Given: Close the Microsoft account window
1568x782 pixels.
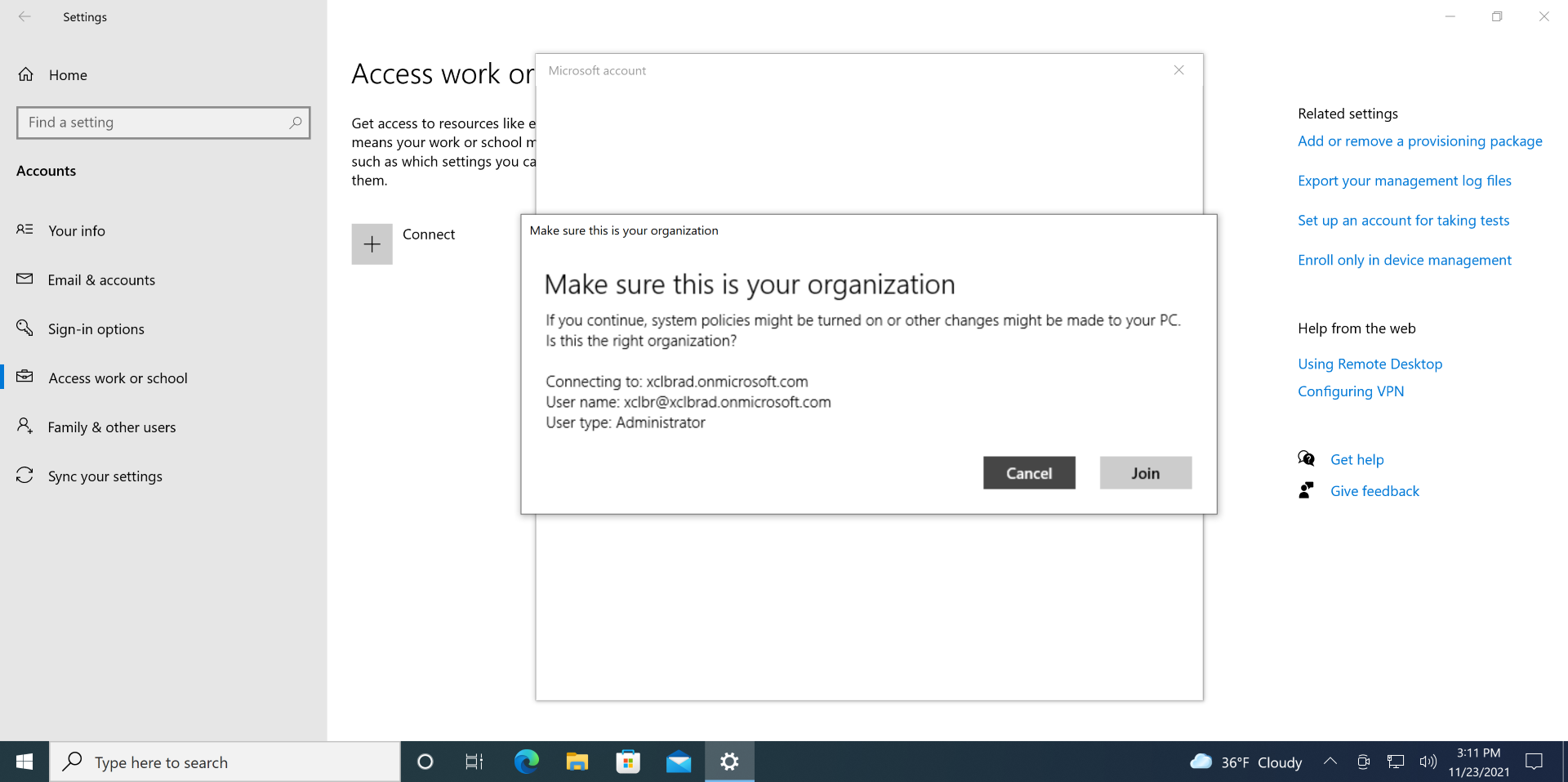Looking at the screenshot, I should coord(1178,70).
